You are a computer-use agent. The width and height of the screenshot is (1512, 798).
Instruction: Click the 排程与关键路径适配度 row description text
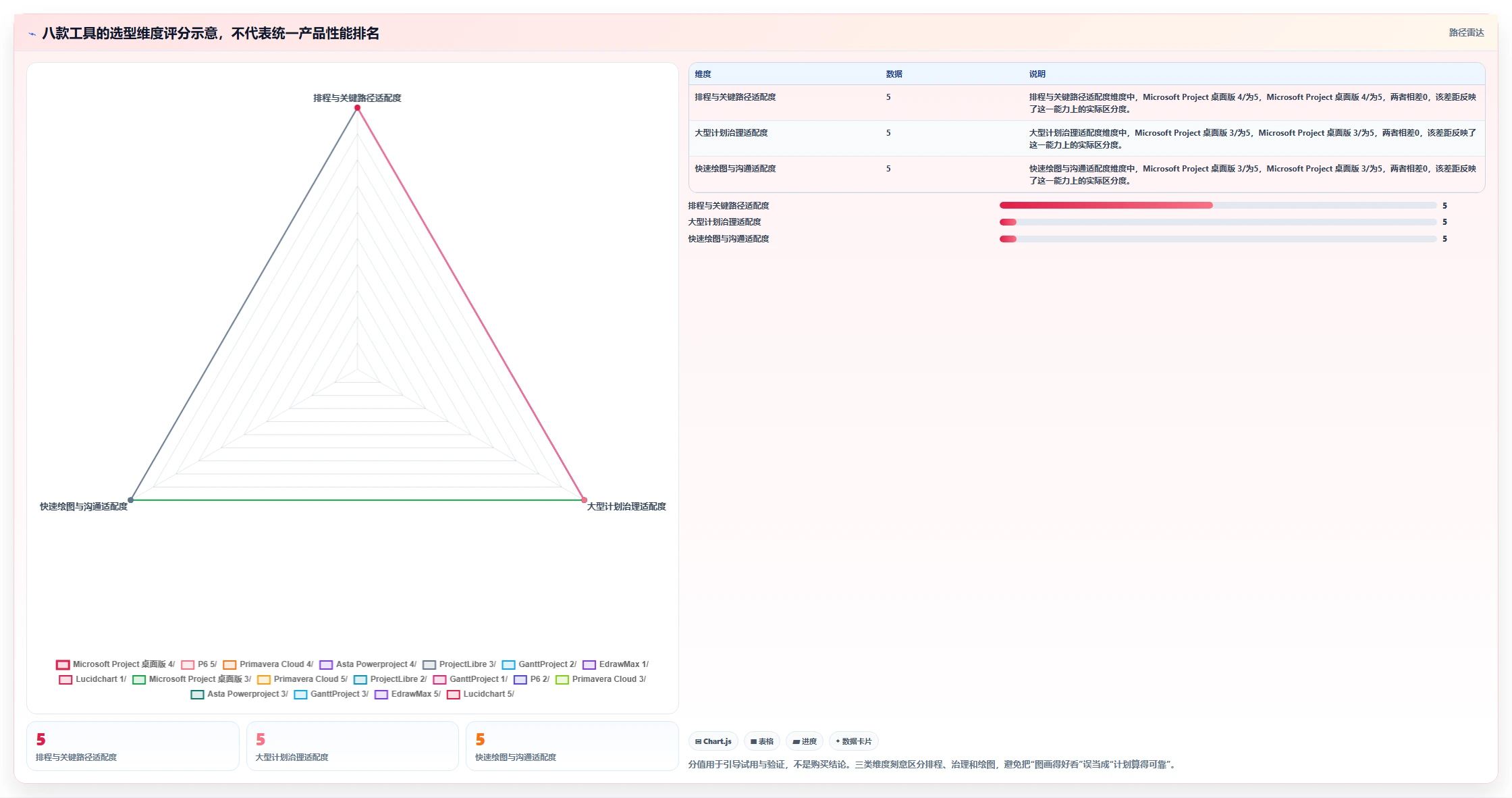[1252, 103]
